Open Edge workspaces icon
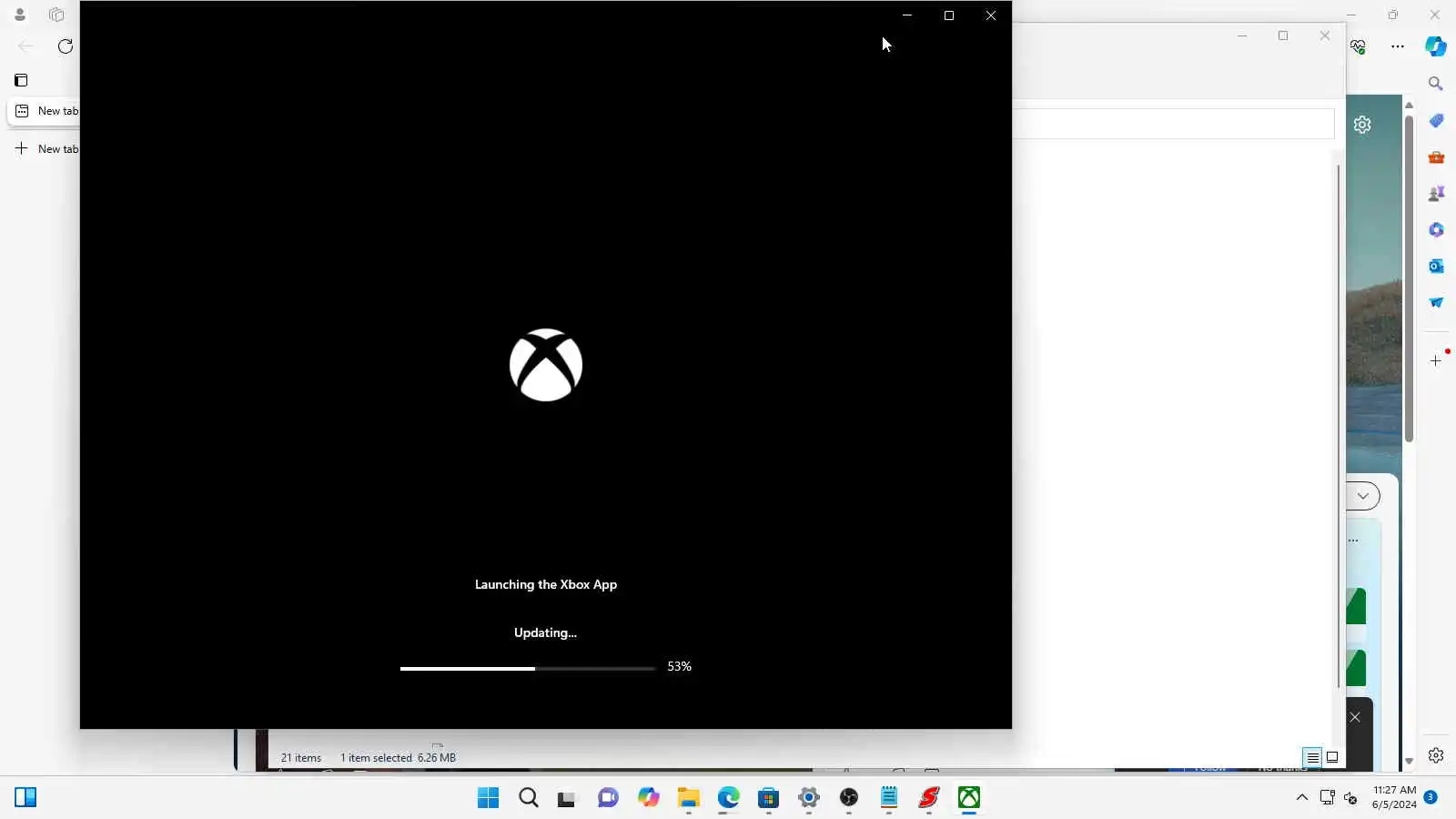Screen dimensions: 1456x819 [x=56, y=15]
